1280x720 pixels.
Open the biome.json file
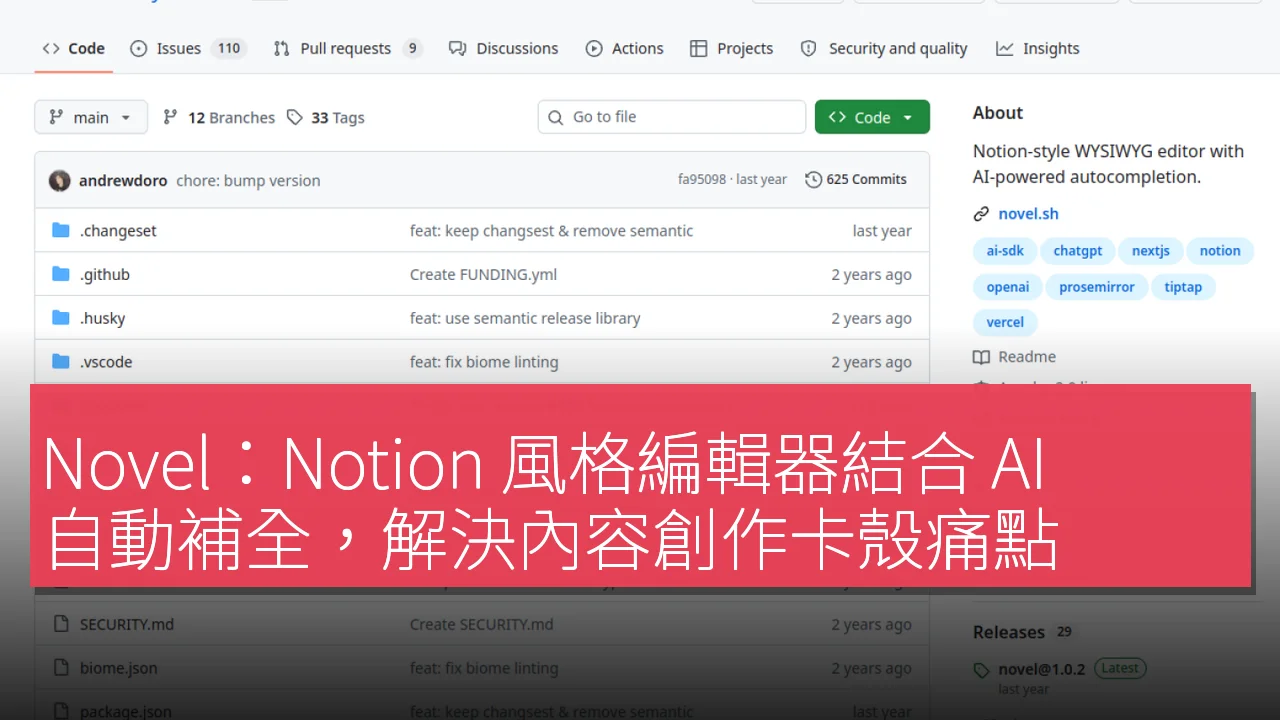point(118,668)
